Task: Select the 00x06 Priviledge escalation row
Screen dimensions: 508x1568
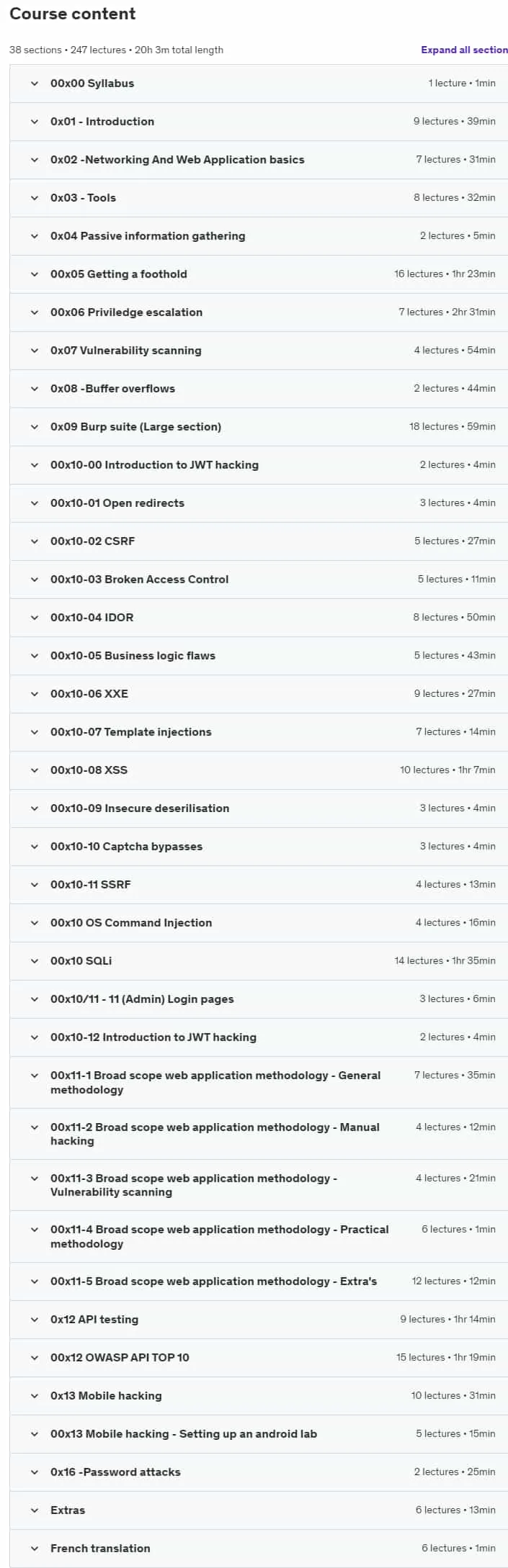Action: (259, 312)
